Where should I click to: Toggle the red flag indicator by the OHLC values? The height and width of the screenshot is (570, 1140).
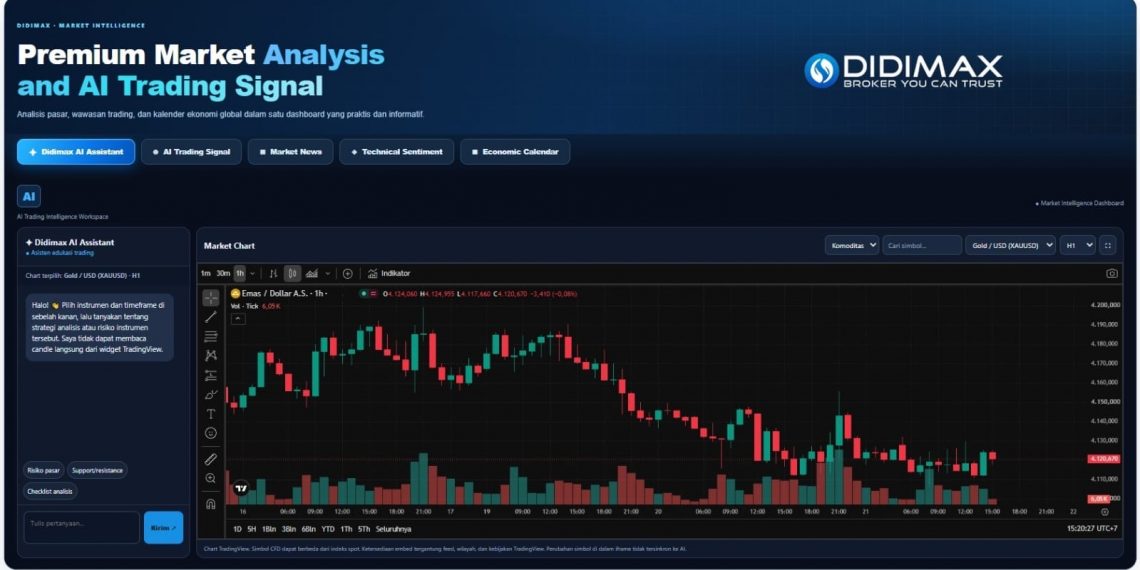tap(373, 294)
